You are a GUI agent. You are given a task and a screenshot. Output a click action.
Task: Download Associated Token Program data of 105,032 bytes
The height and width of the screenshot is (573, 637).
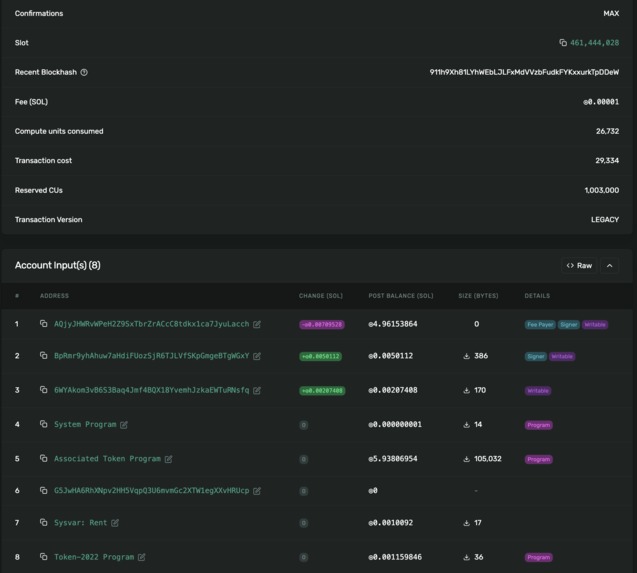pos(466,459)
